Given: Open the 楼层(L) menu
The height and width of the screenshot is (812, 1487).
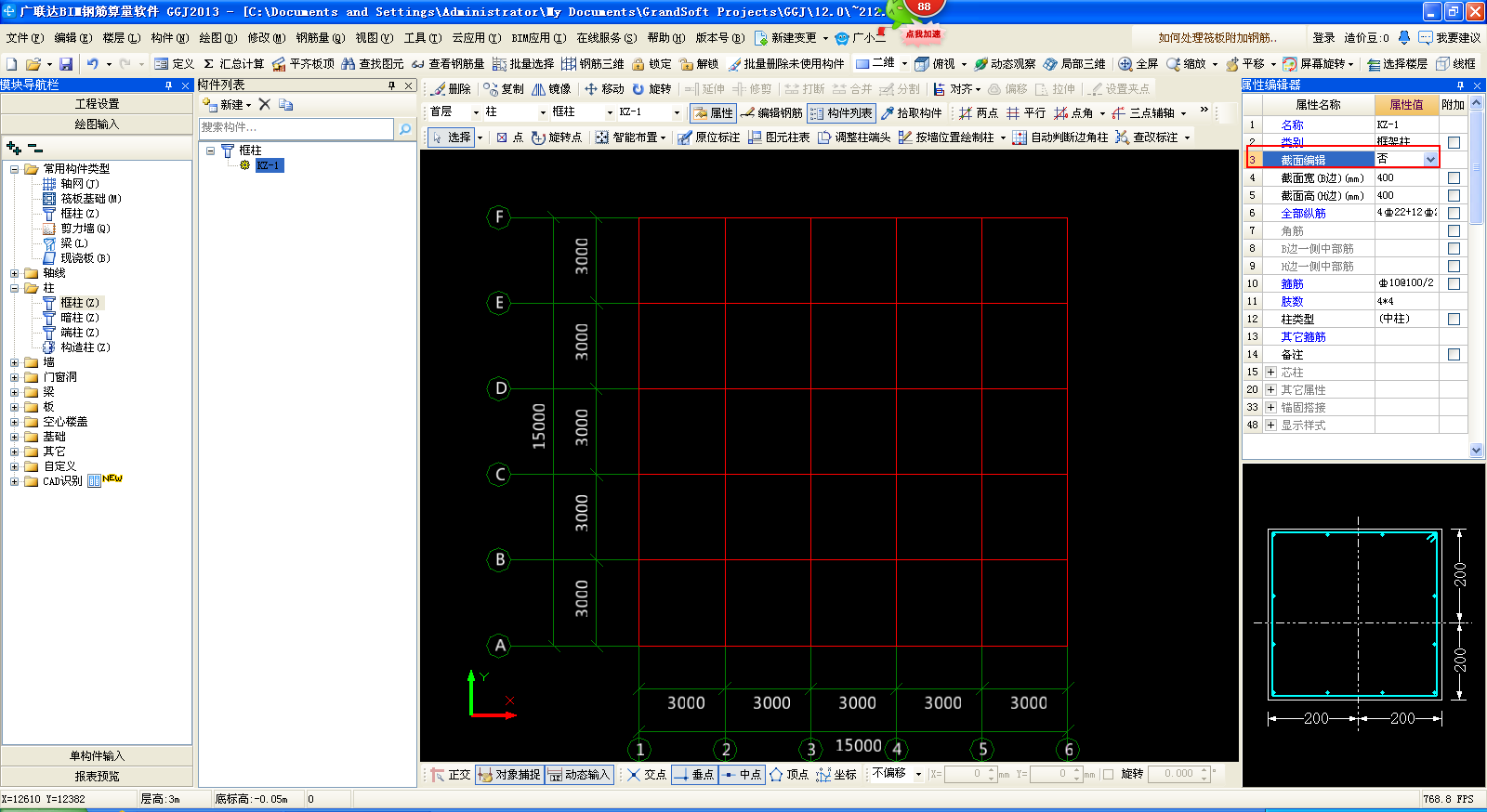Looking at the screenshot, I should coord(122,38).
